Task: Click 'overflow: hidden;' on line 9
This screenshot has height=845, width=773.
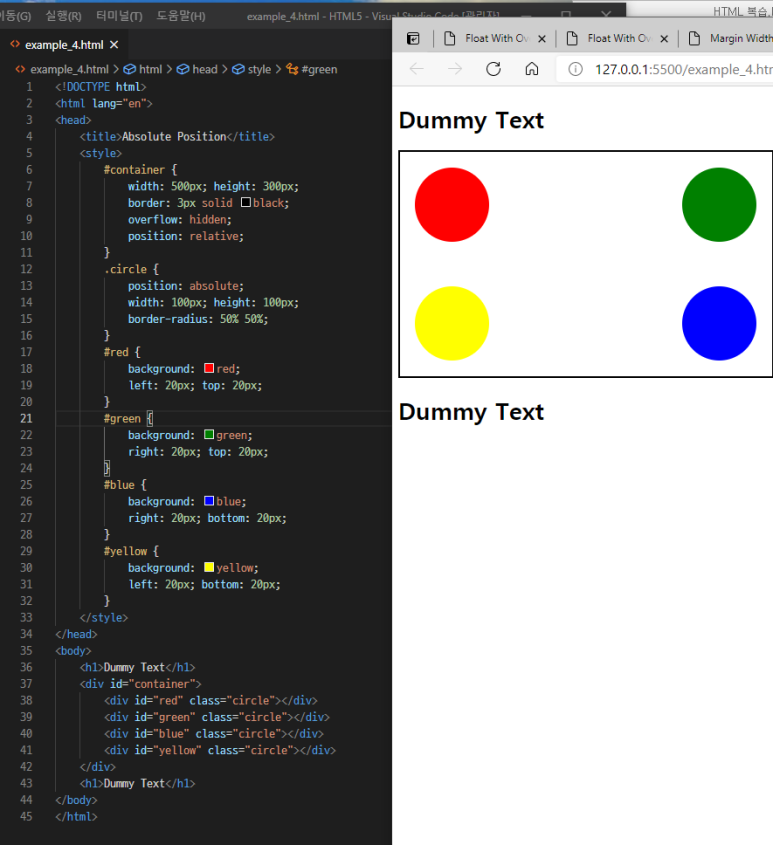Action: tap(180, 219)
